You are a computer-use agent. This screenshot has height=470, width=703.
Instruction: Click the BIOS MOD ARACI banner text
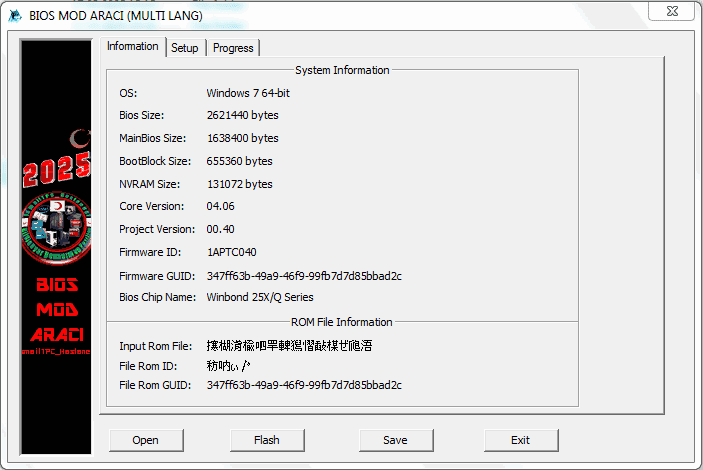pos(56,309)
